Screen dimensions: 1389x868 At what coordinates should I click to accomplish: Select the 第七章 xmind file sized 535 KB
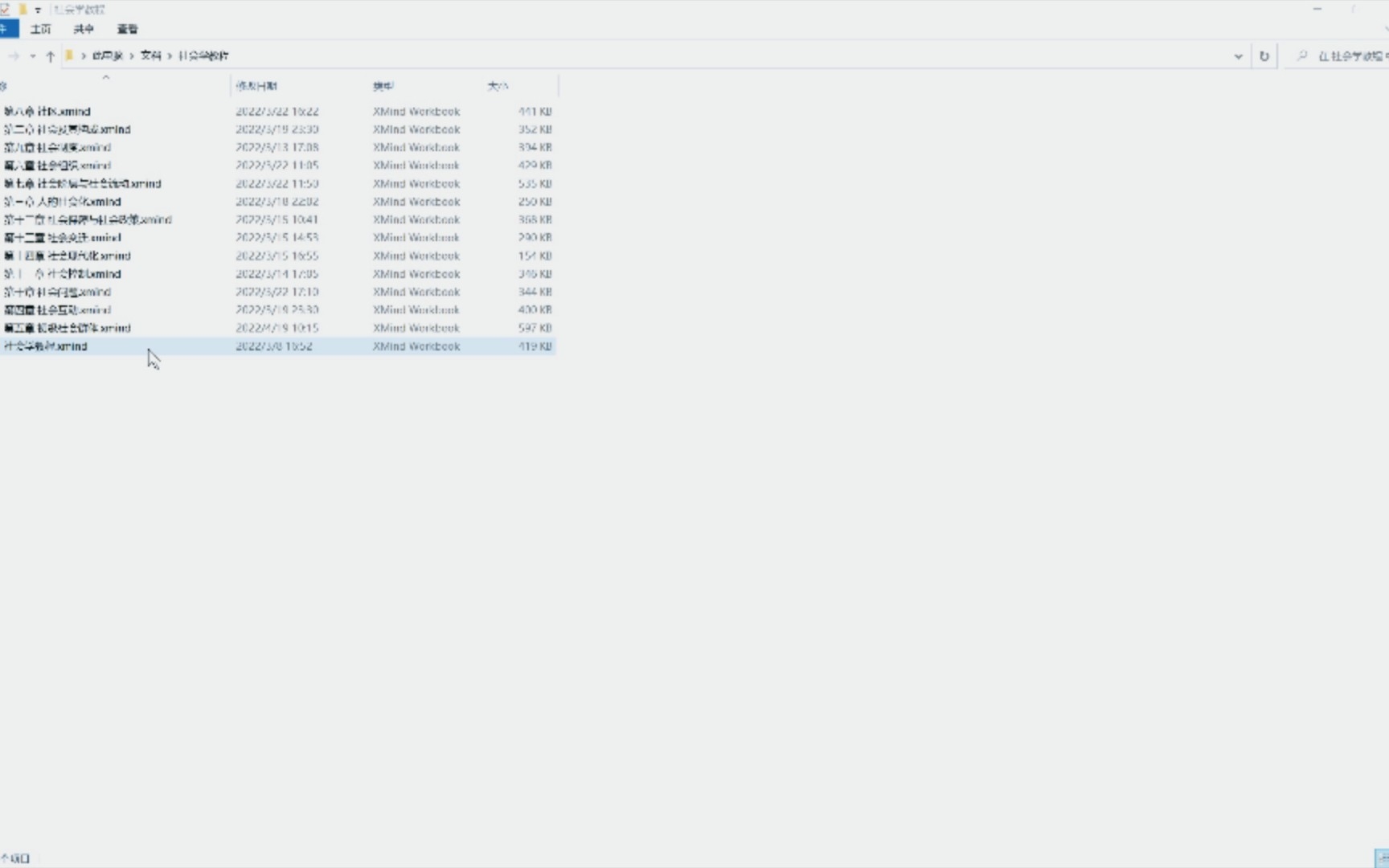83,184
